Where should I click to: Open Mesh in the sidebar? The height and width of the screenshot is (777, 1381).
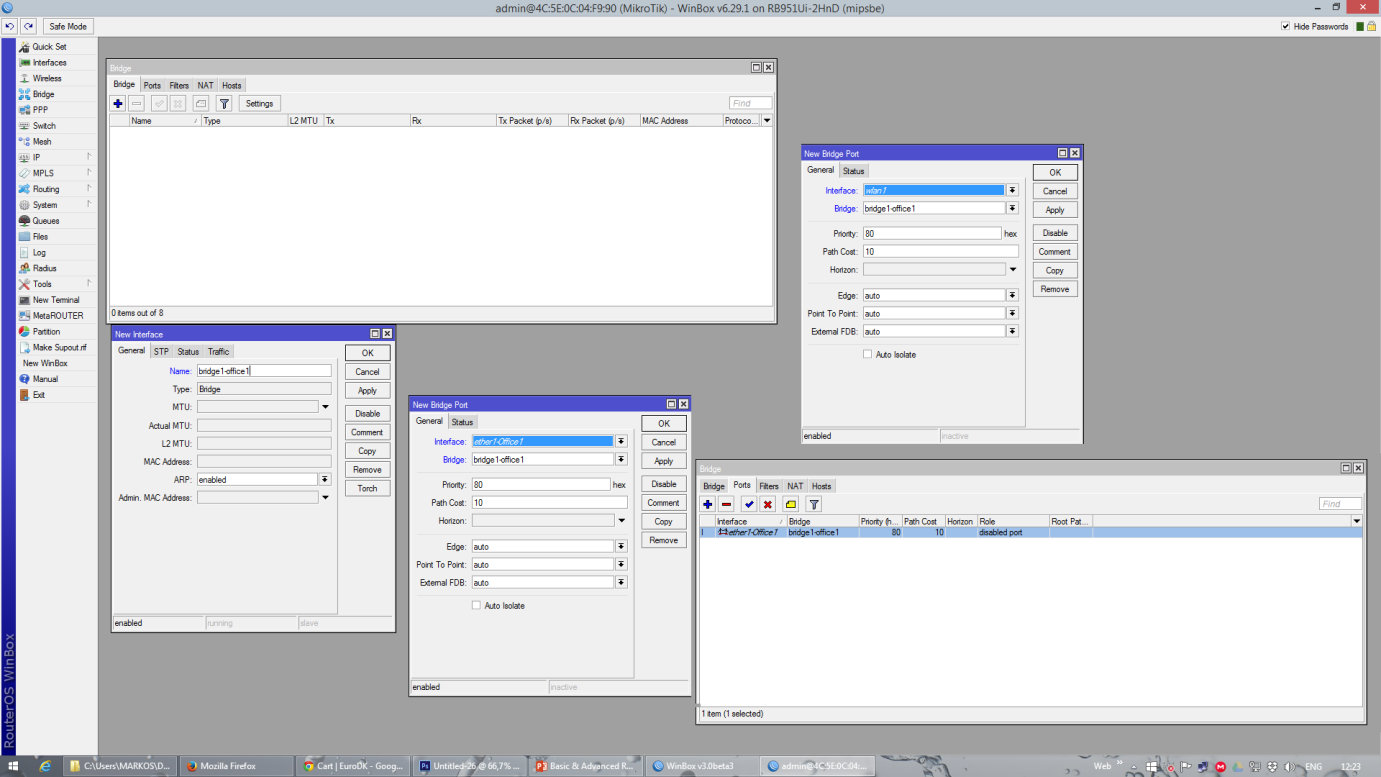pos(41,142)
